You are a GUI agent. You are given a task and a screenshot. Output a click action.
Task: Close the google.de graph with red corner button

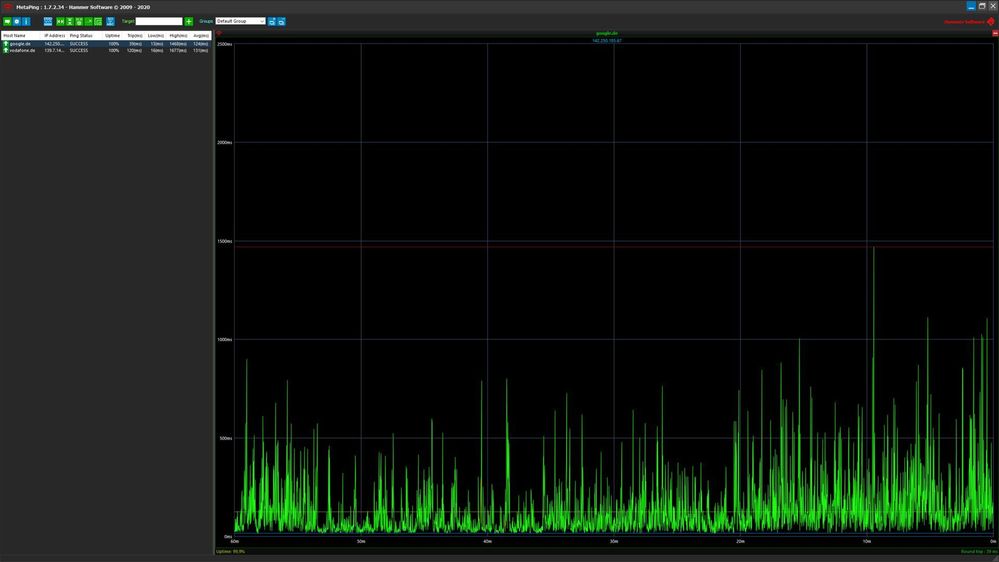pos(995,33)
